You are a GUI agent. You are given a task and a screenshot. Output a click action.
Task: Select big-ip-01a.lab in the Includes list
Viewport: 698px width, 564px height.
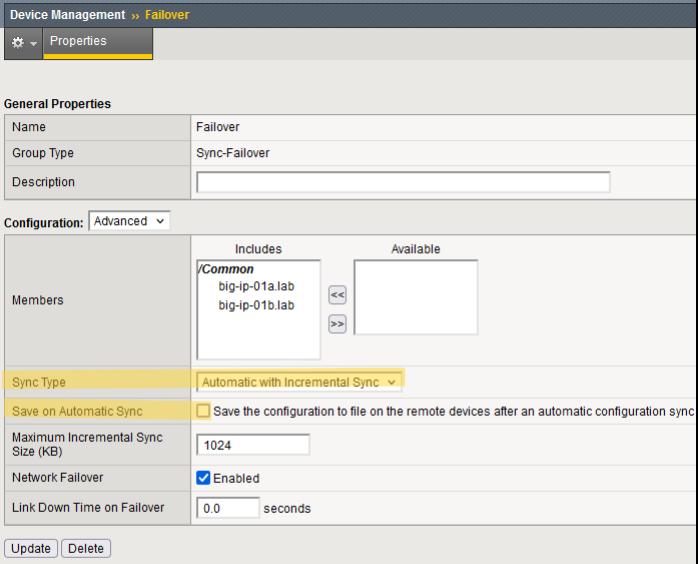pyautogui.click(x=256, y=287)
